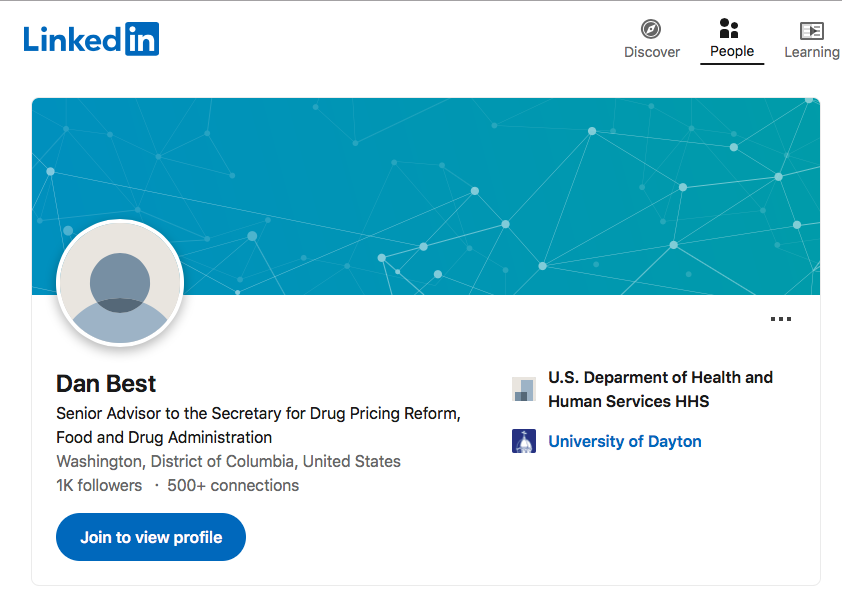Click Dan Best's default profile avatar
This screenshot has height=613, width=842.
(x=120, y=283)
